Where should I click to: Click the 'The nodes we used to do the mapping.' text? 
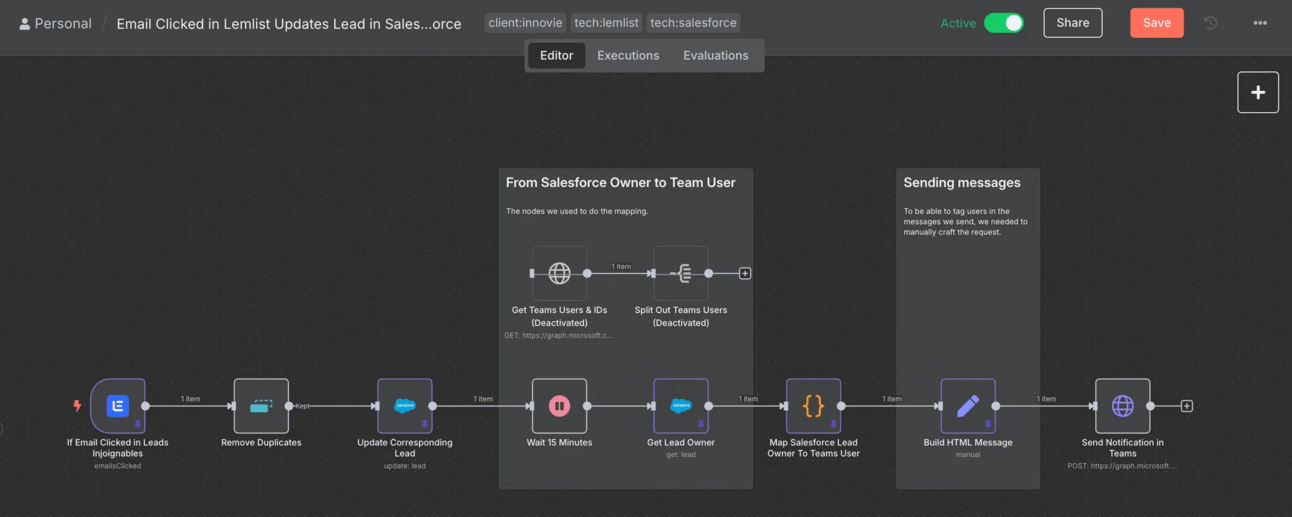[x=577, y=211]
